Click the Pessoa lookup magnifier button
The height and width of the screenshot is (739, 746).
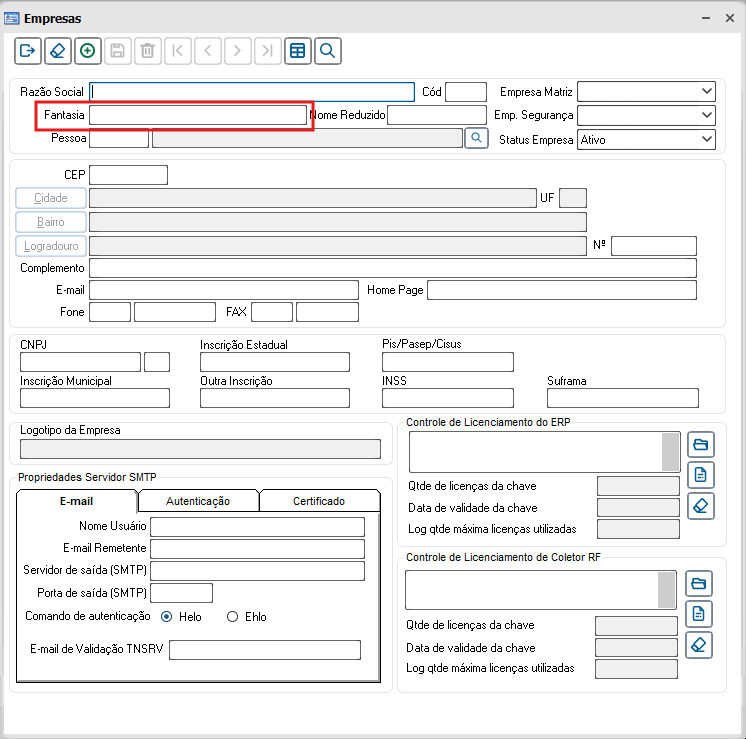click(x=476, y=138)
